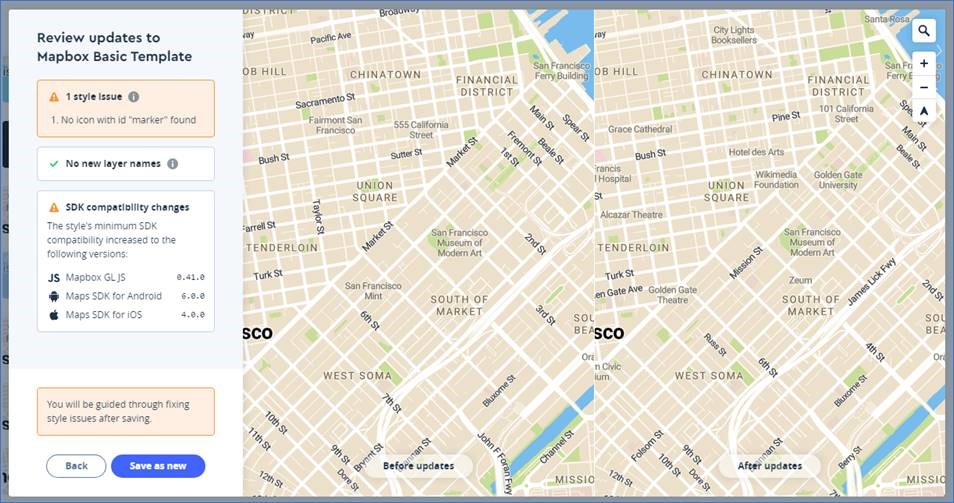Screen dimensions: 954x503
Task: Select the 'Before updates' map label
Action: coord(419,466)
